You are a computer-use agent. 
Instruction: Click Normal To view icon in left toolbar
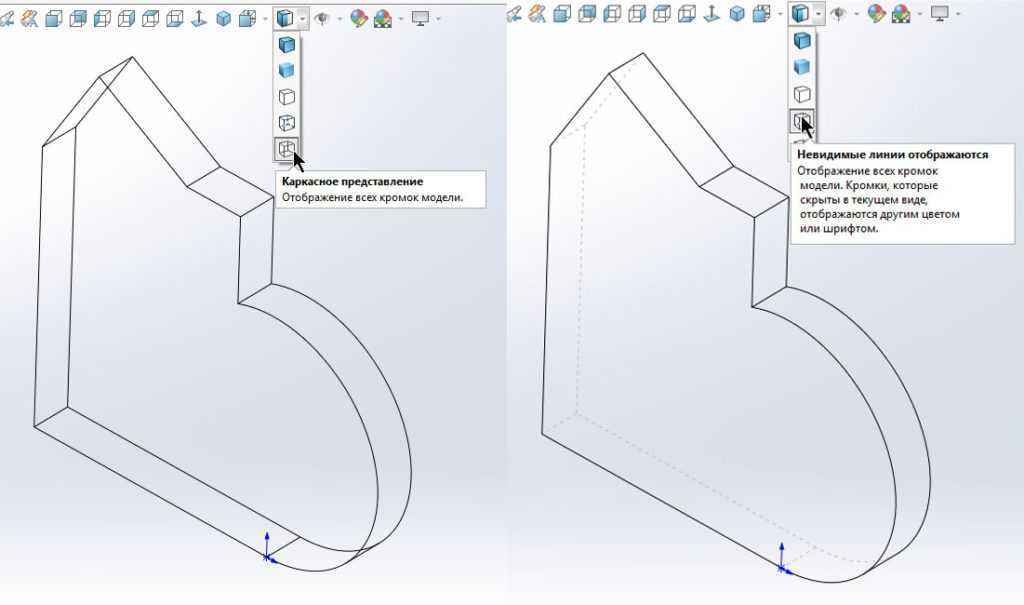[199, 17]
